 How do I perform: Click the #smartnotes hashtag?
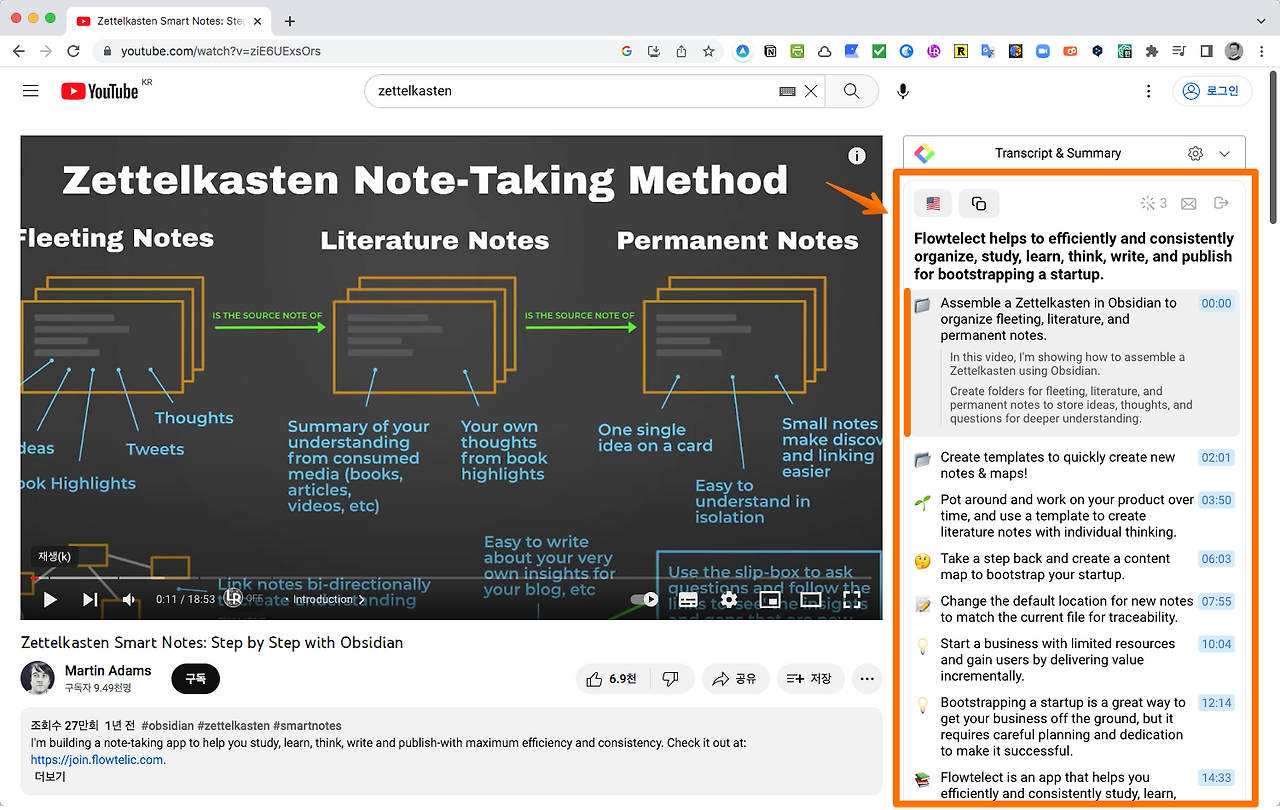click(x=307, y=726)
